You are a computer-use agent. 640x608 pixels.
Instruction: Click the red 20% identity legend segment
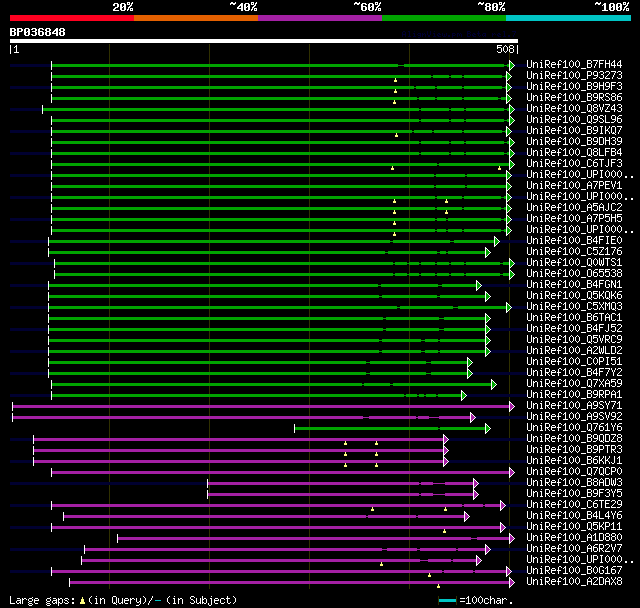tap(72, 18)
